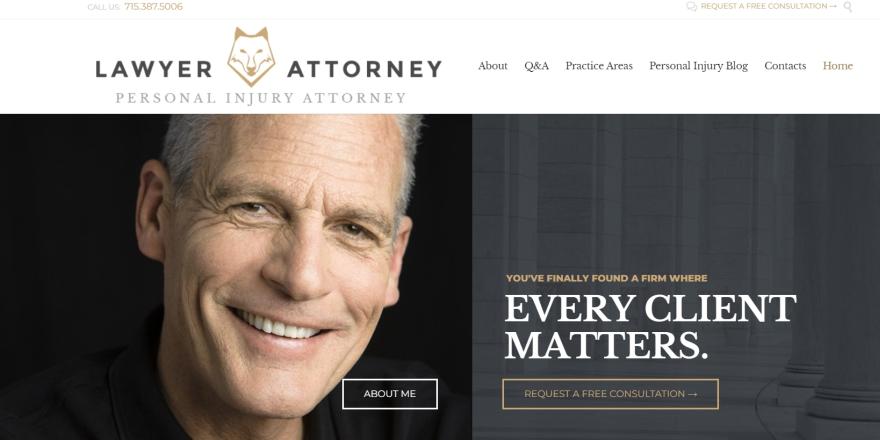880x440 pixels.
Task: Go to the Q&A page
Action: click(537, 66)
